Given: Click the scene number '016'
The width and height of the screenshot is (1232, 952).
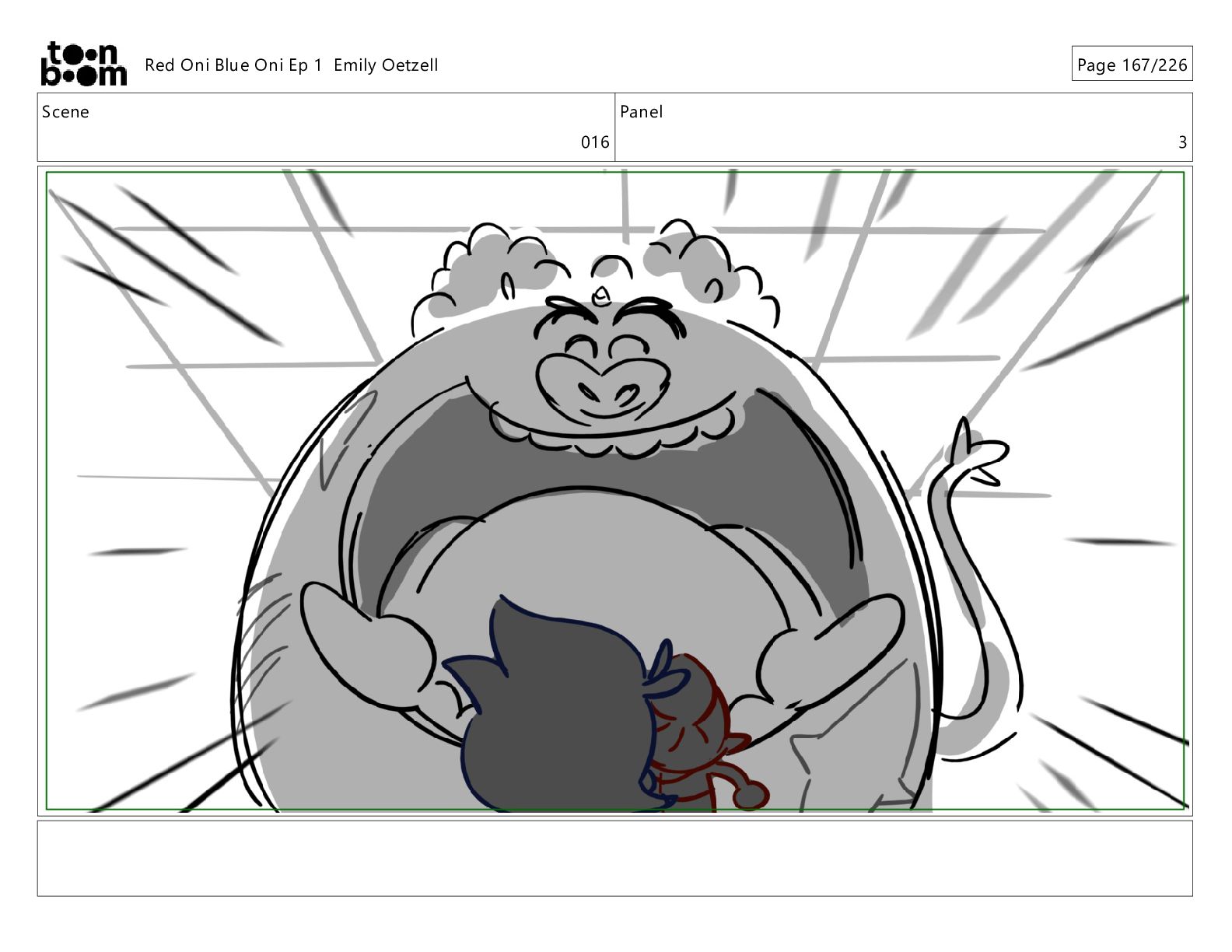Looking at the screenshot, I should click(x=595, y=142).
